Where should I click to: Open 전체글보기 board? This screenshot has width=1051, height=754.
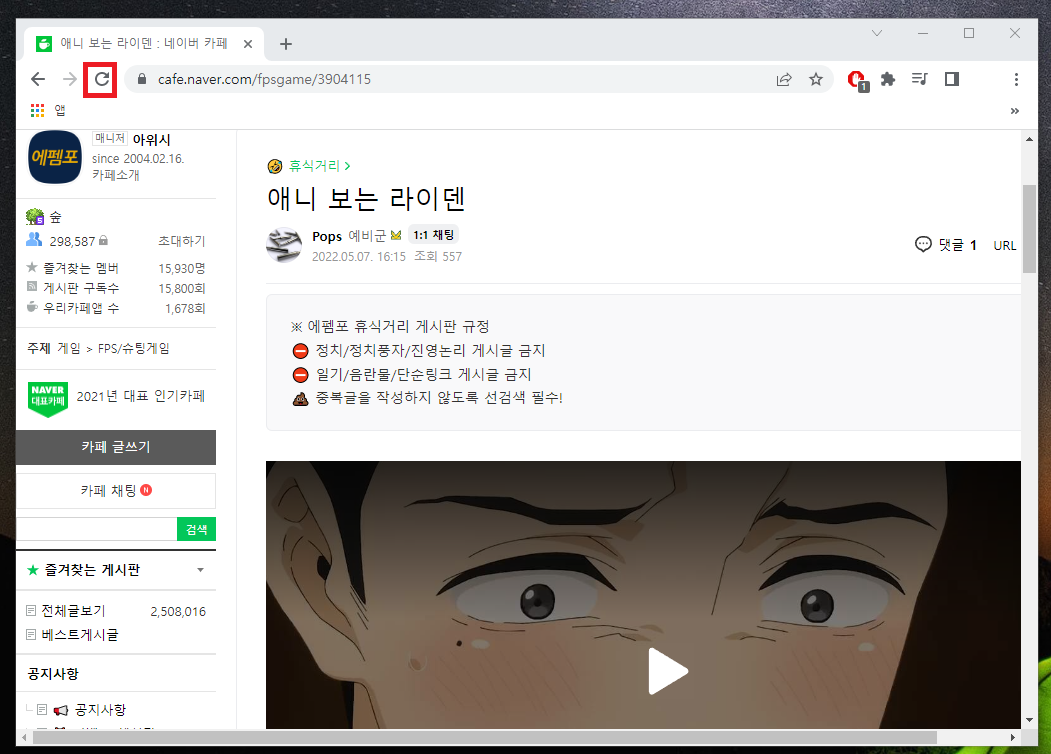tap(73, 611)
